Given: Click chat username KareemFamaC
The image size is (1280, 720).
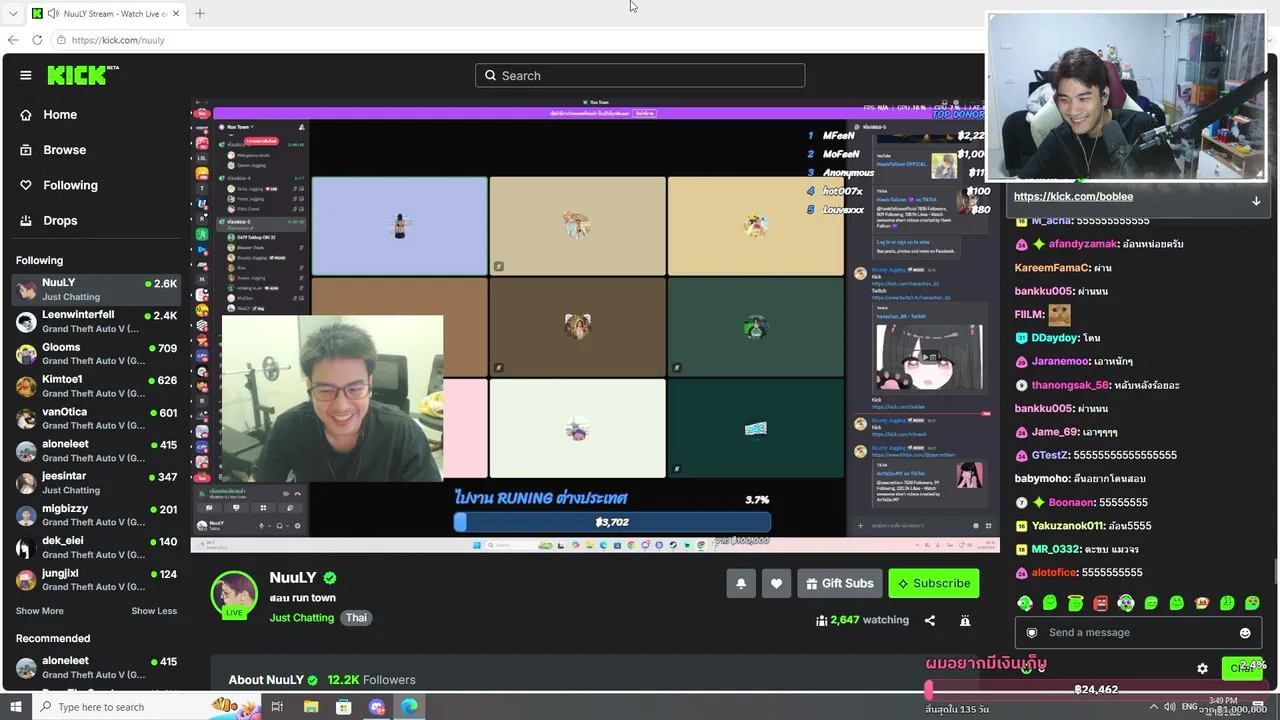Looking at the screenshot, I should (x=1051, y=268).
